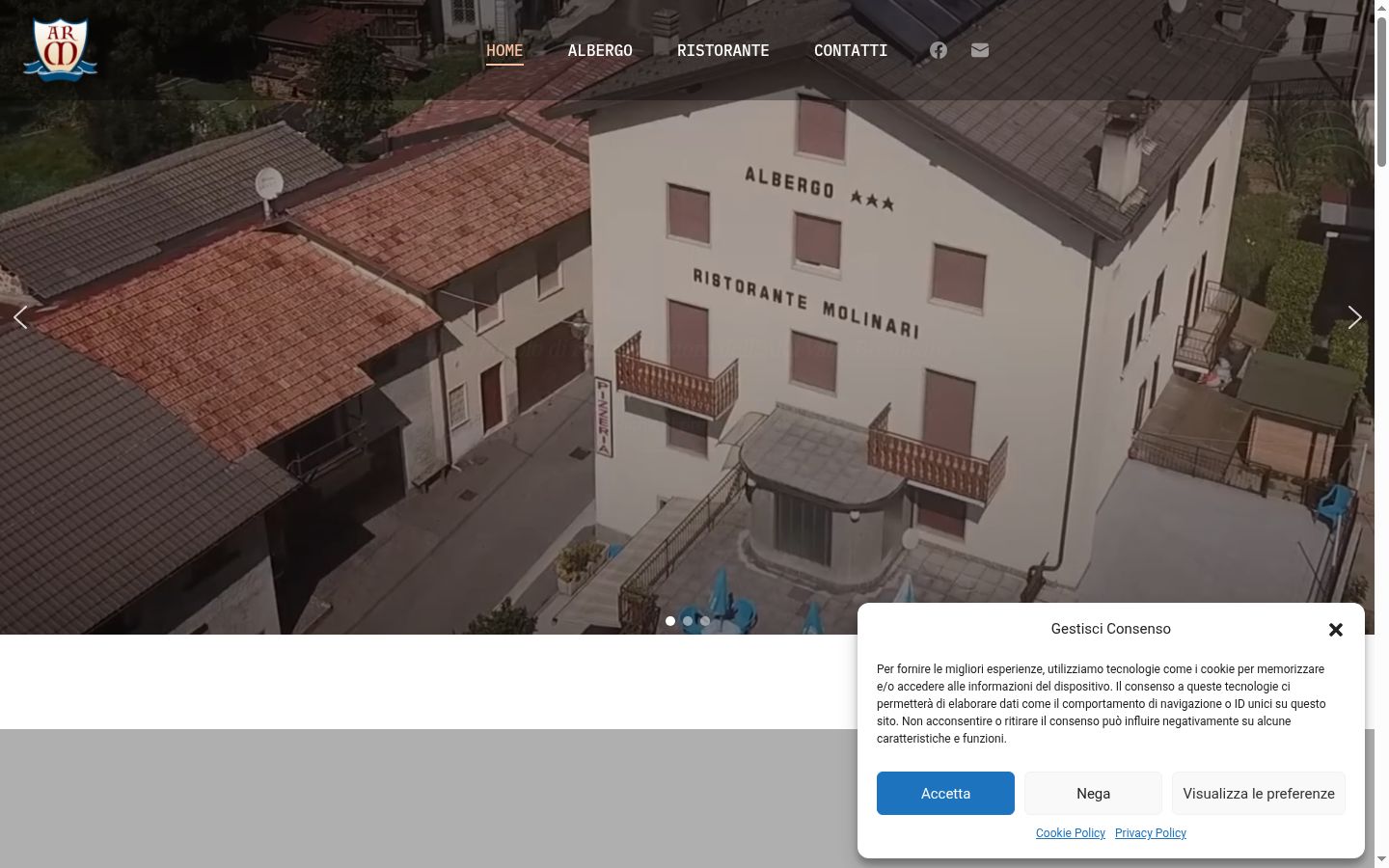The width and height of the screenshot is (1389, 868).
Task: Click the scrollbar up arrow
Action: click(x=1381, y=8)
